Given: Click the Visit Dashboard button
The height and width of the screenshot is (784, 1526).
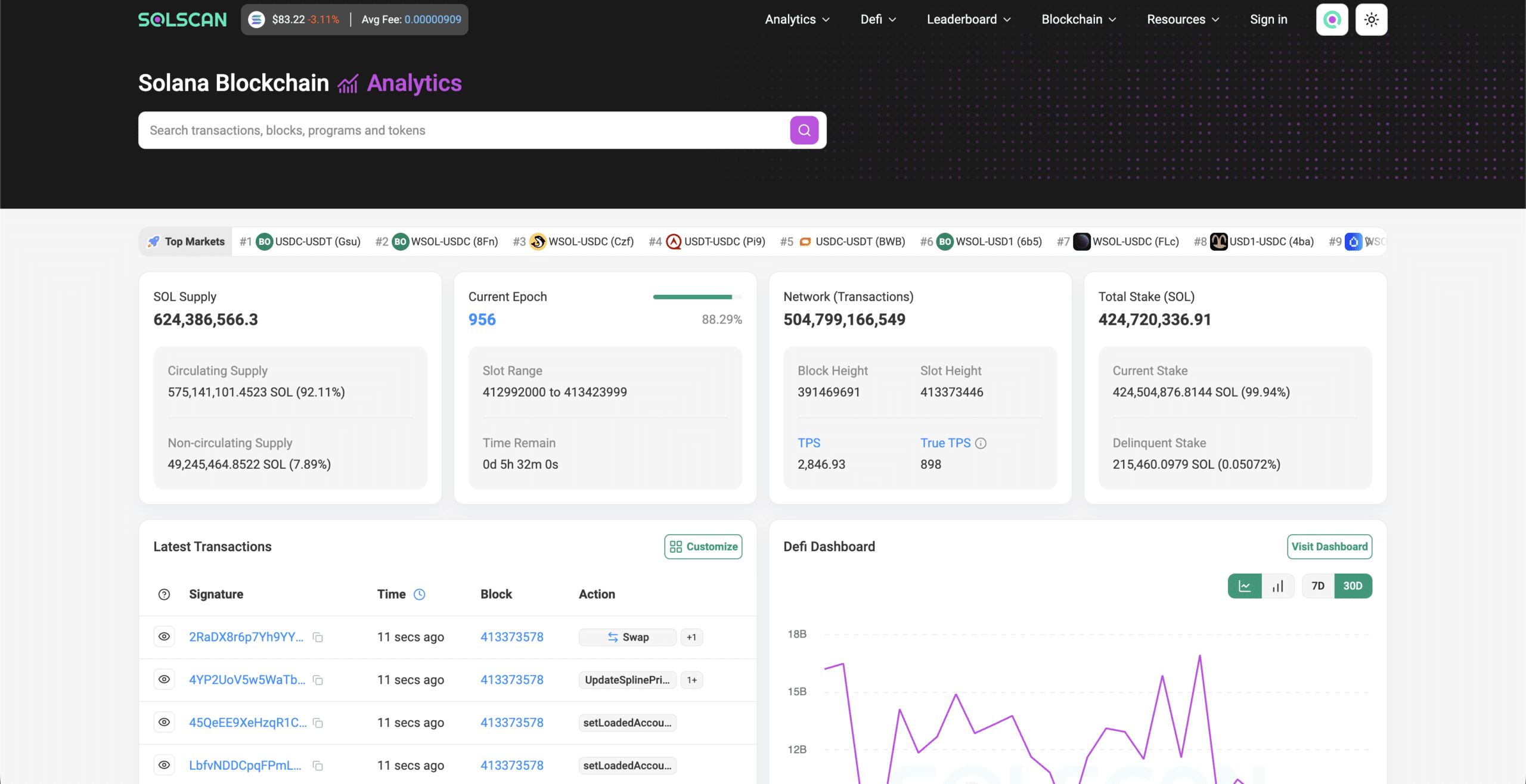Looking at the screenshot, I should (x=1329, y=546).
